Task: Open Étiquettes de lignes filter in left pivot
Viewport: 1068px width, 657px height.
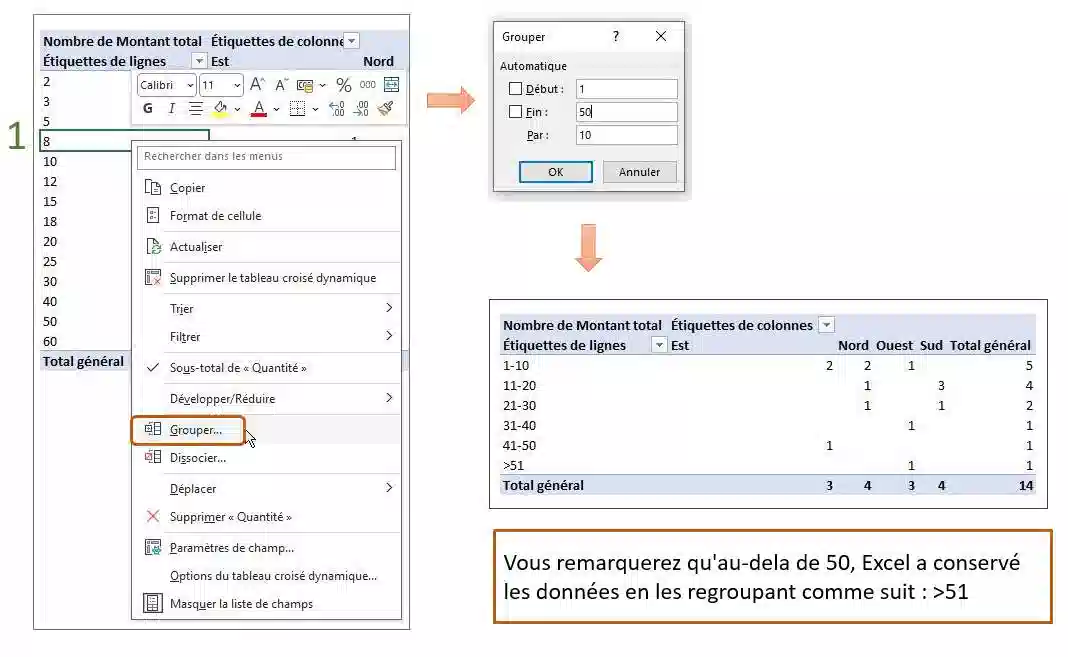Action: pyautogui.click(x=199, y=61)
